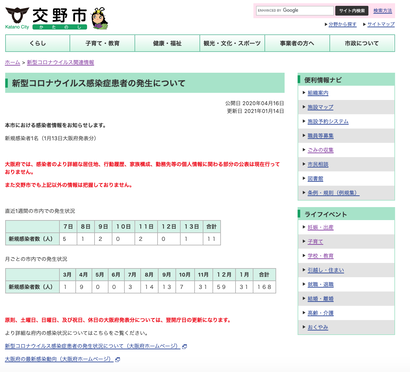Viewport: 410px width, 372px height.
Task: Click the Katano City mascot character image
Action: 99,18
